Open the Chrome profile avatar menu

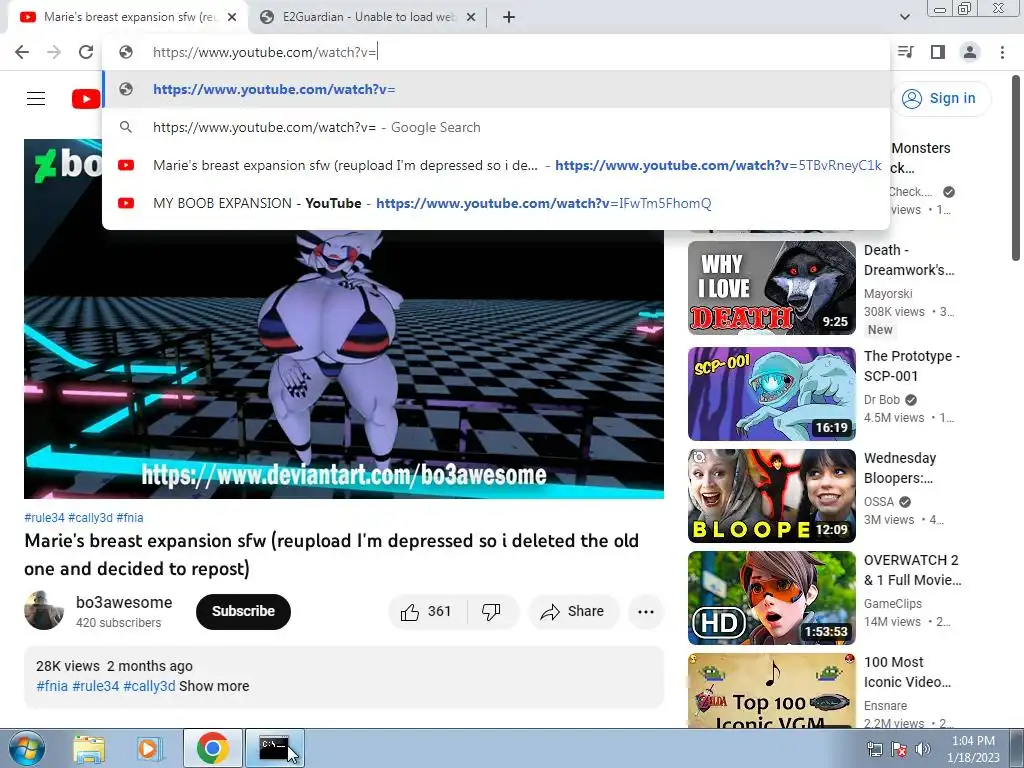click(970, 52)
